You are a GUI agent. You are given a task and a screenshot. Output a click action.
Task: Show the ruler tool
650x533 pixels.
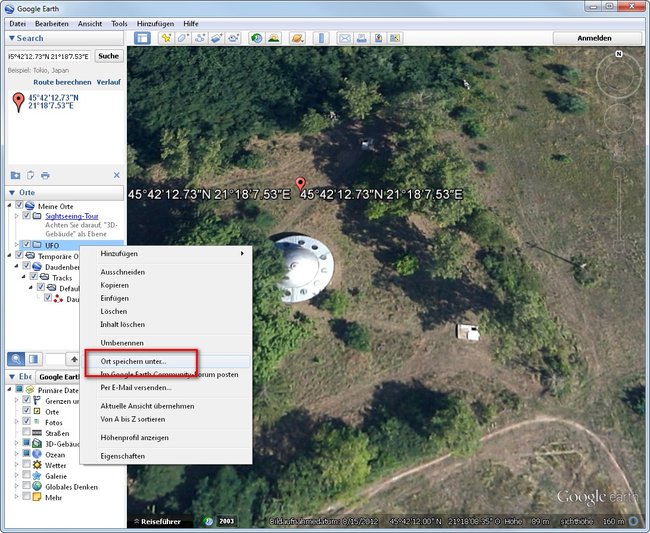coord(321,38)
